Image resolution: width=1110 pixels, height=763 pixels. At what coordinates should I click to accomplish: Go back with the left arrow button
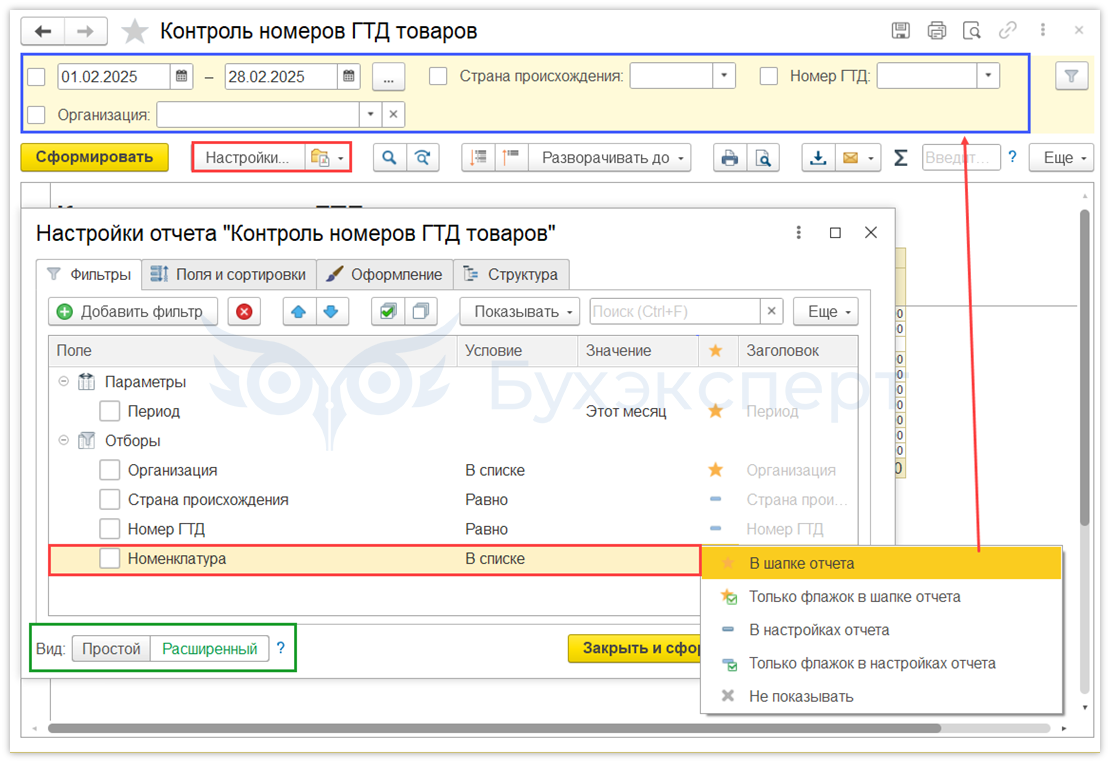[x=43, y=31]
